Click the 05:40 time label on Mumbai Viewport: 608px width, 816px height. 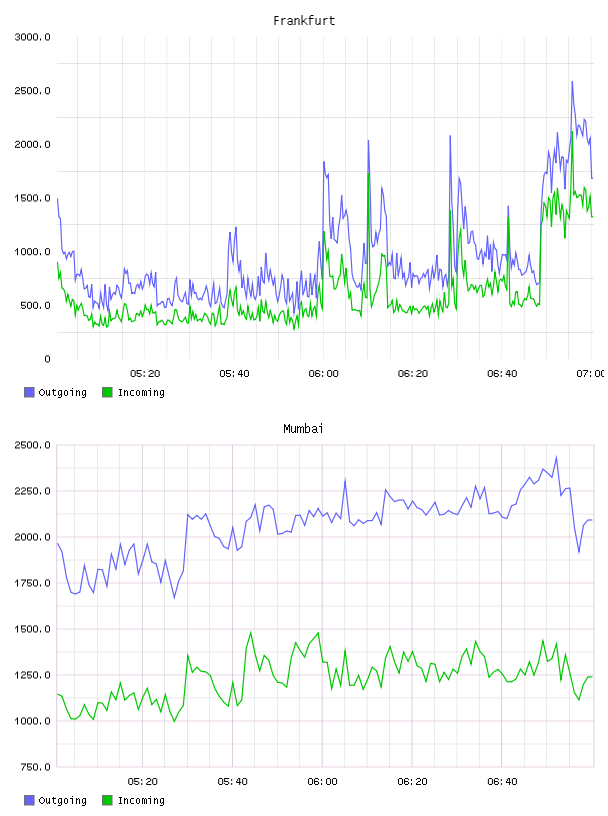click(233, 781)
